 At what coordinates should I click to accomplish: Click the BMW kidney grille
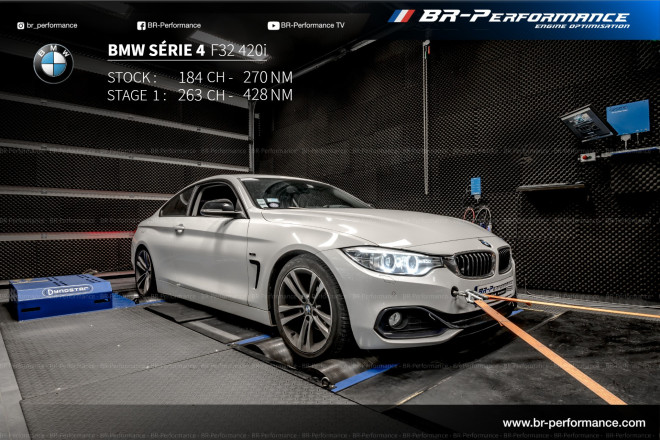click(475, 263)
